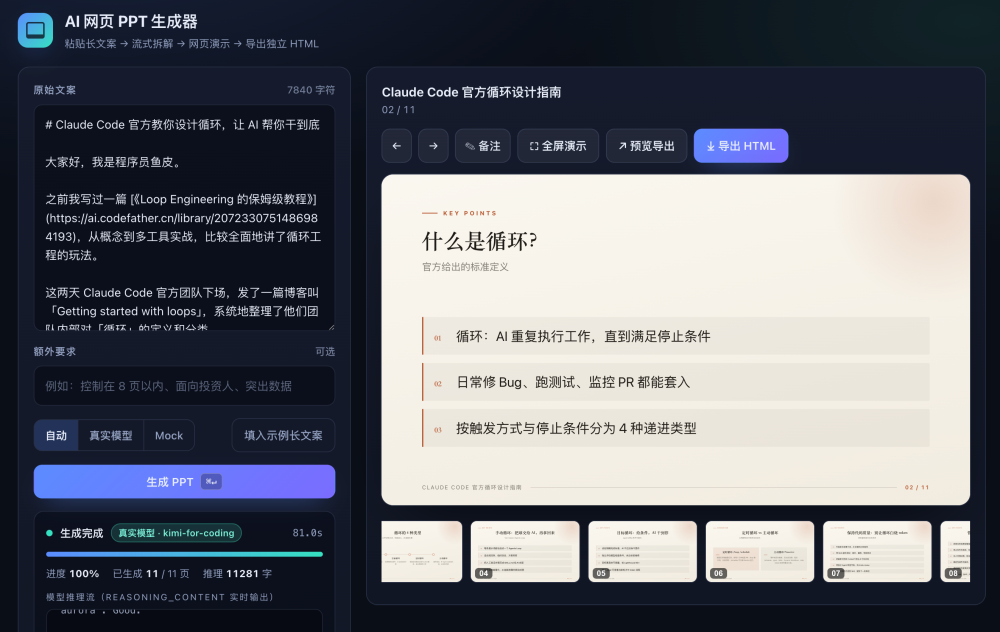
Task: Click the 已生成 11 / 11 页 stat
Action: pyautogui.click(x=151, y=573)
